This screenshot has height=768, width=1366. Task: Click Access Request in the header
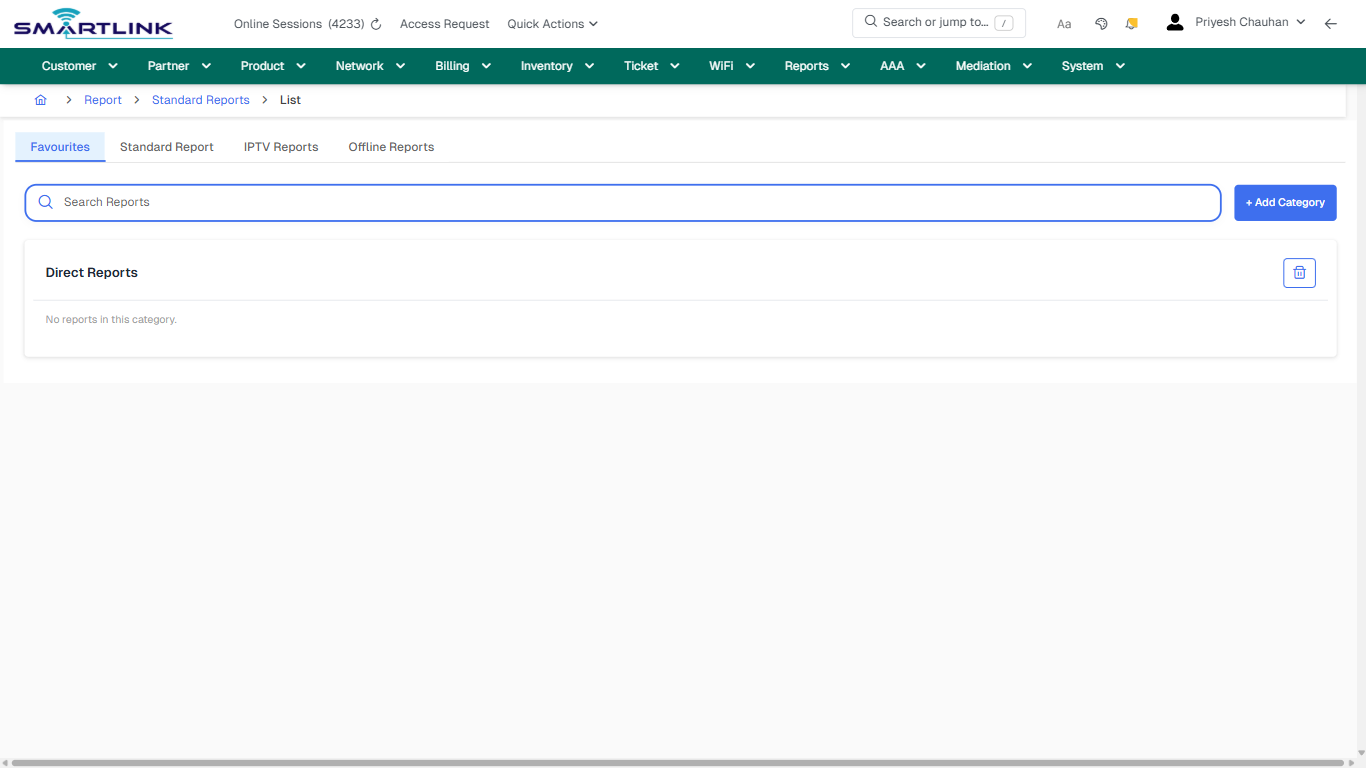444,23
